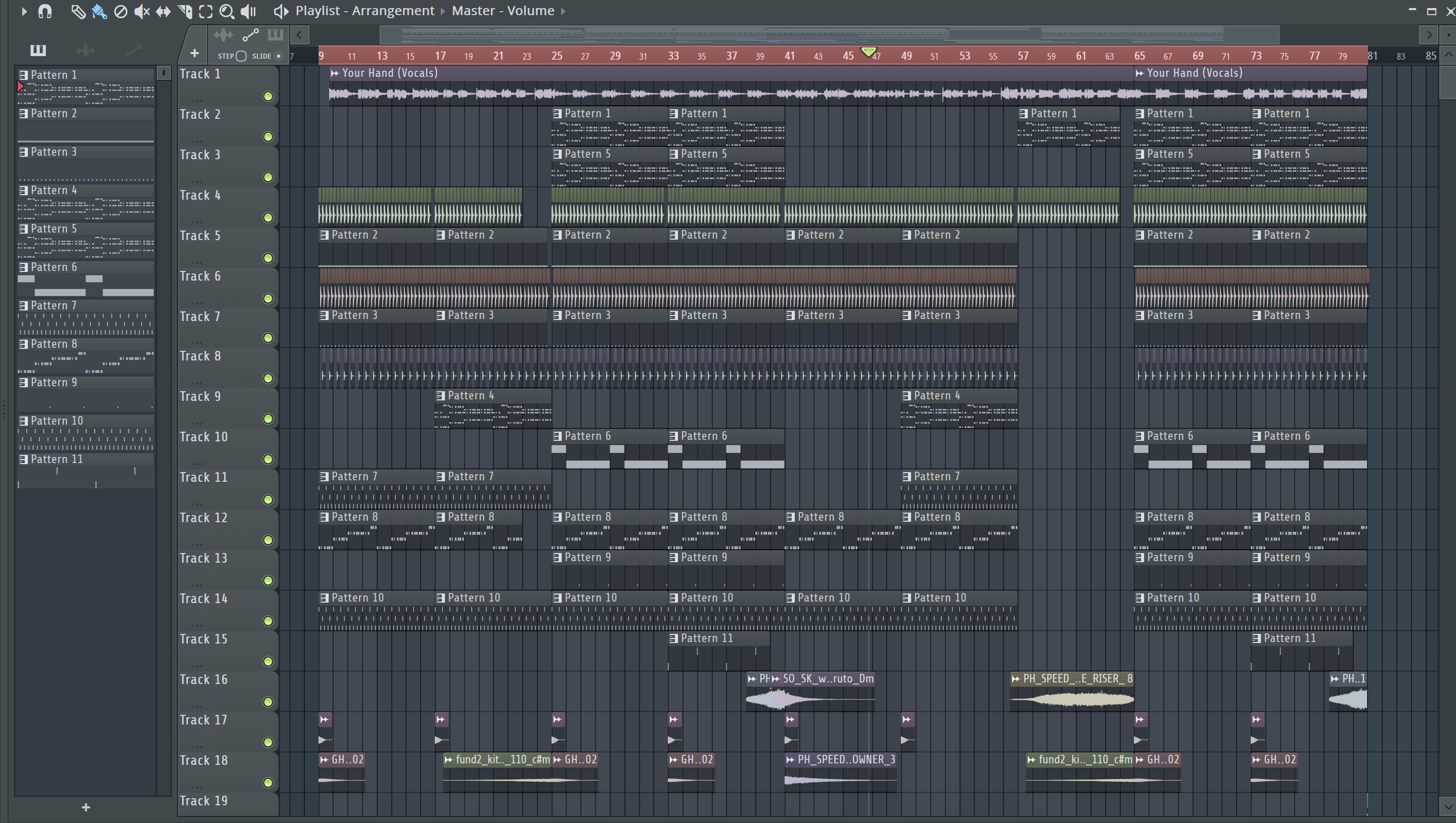Select Pattern 11 in the picker list
Viewport: 1456px width, 823px height.
pyautogui.click(x=86, y=471)
